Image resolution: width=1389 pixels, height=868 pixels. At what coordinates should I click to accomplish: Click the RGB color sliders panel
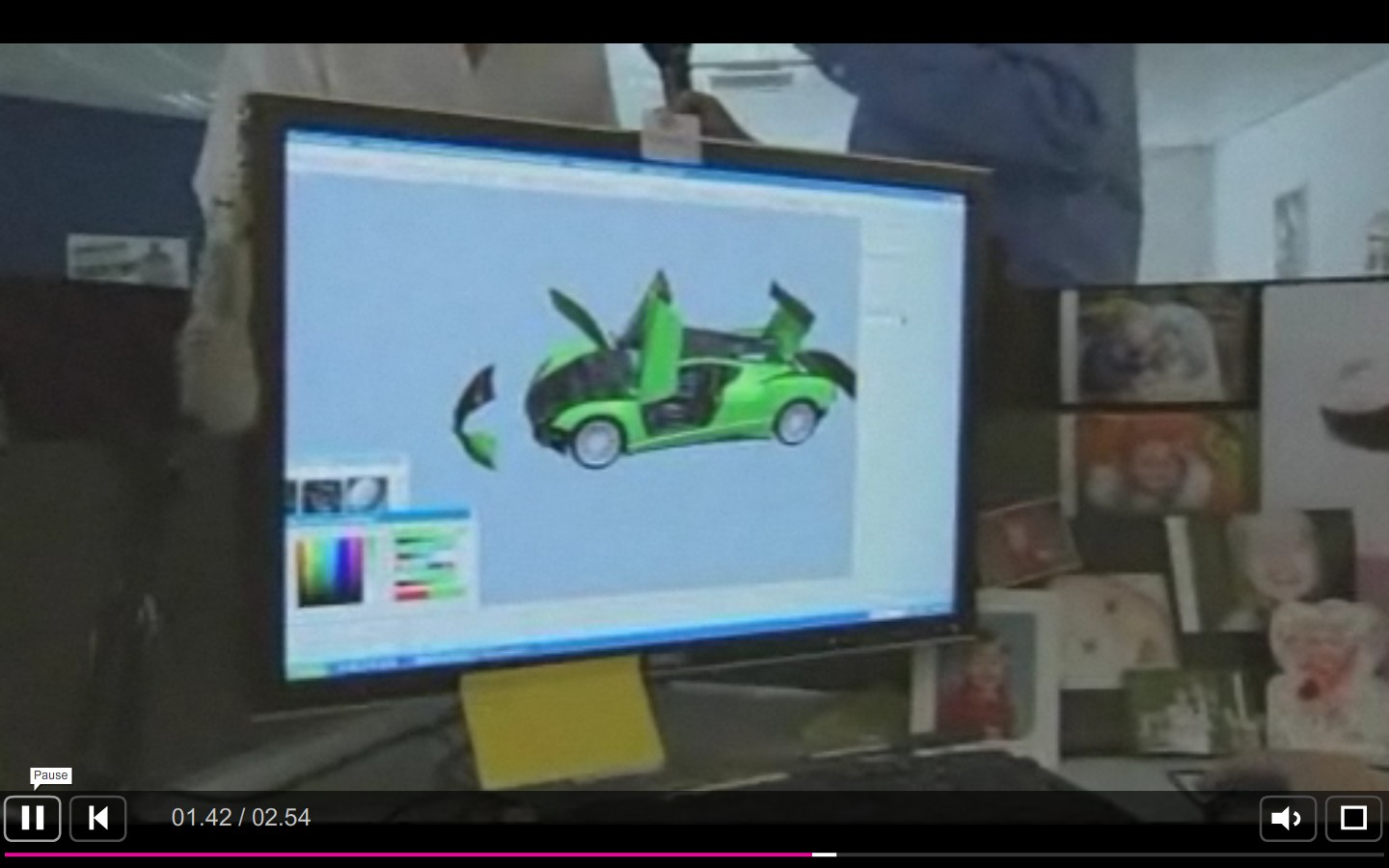430,564
